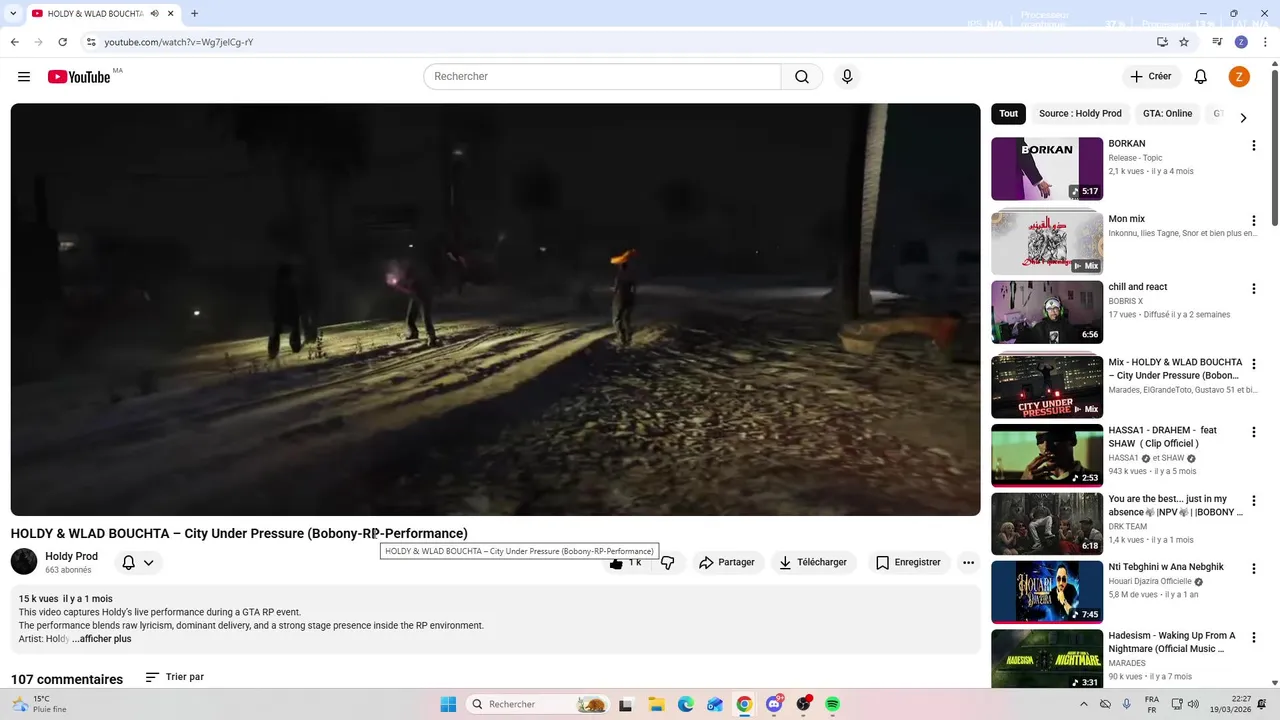Image resolution: width=1280 pixels, height=720 pixels.
Task: Open the Holdy Prod channel avatar
Action: pyautogui.click(x=24, y=562)
